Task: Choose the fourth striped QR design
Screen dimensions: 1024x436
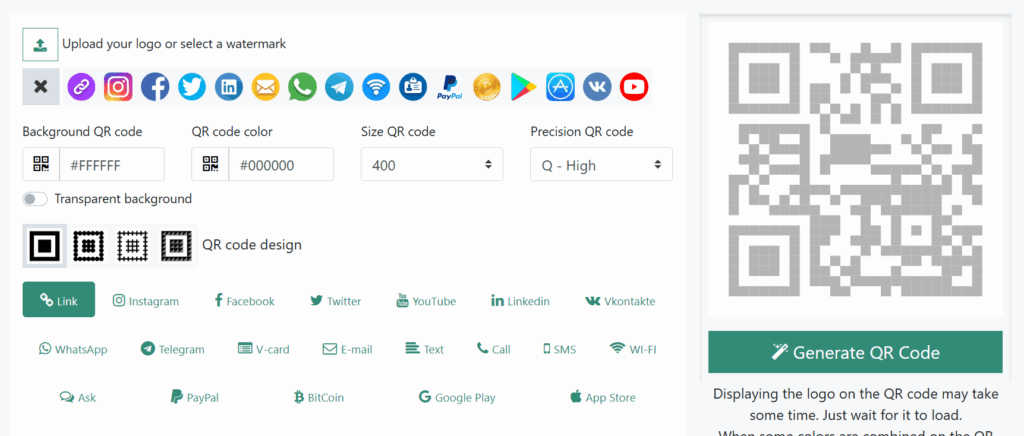Action: click(177, 245)
